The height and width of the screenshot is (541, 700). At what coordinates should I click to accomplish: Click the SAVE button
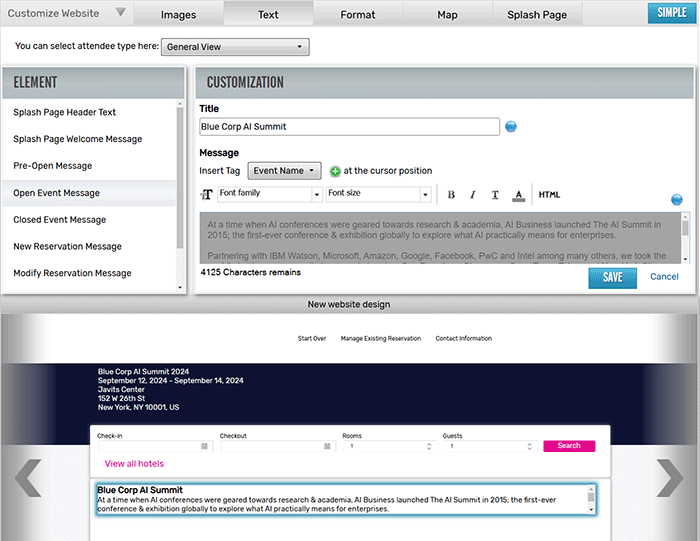click(612, 278)
